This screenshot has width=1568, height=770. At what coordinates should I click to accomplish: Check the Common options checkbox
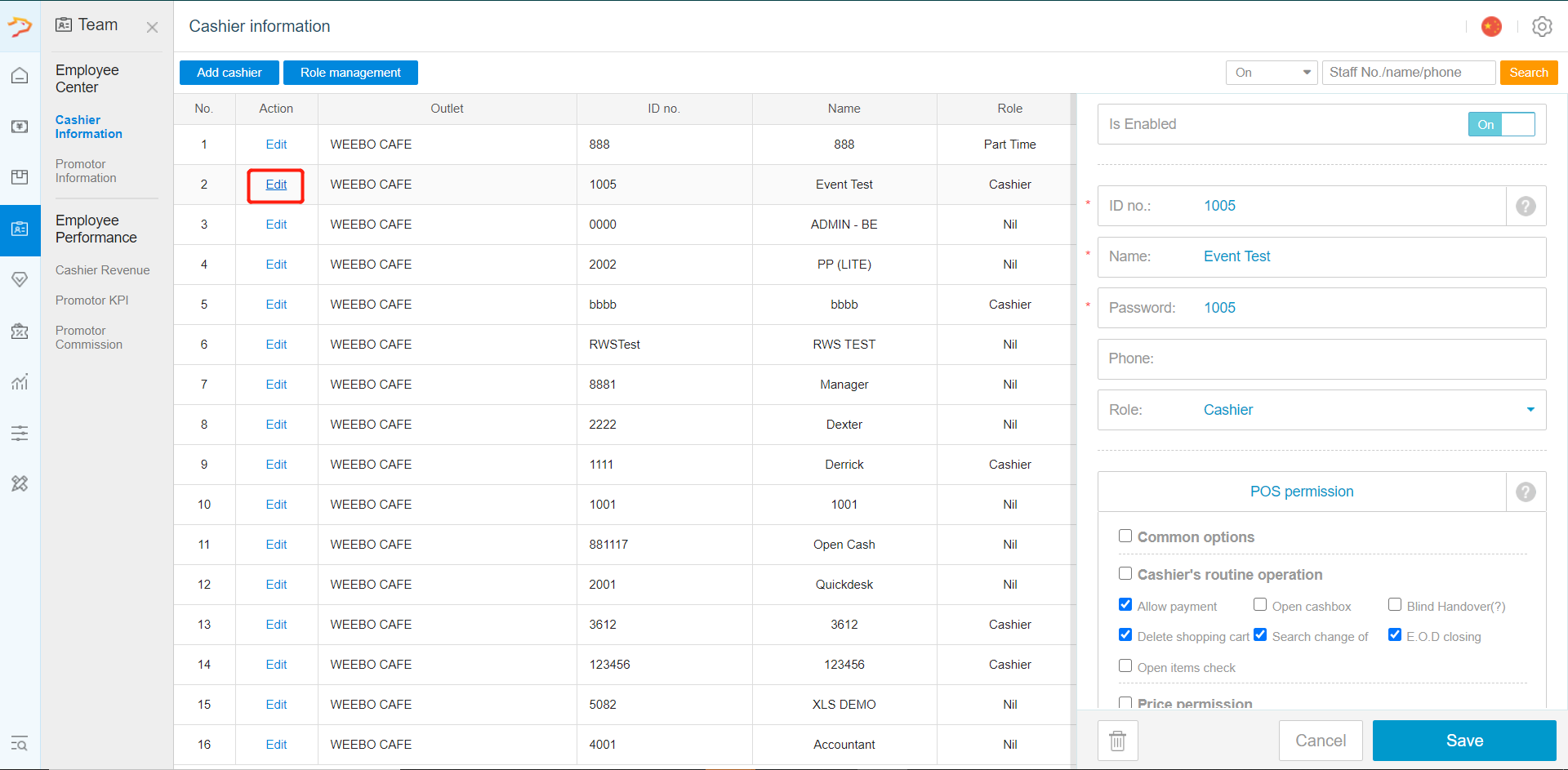coord(1125,536)
